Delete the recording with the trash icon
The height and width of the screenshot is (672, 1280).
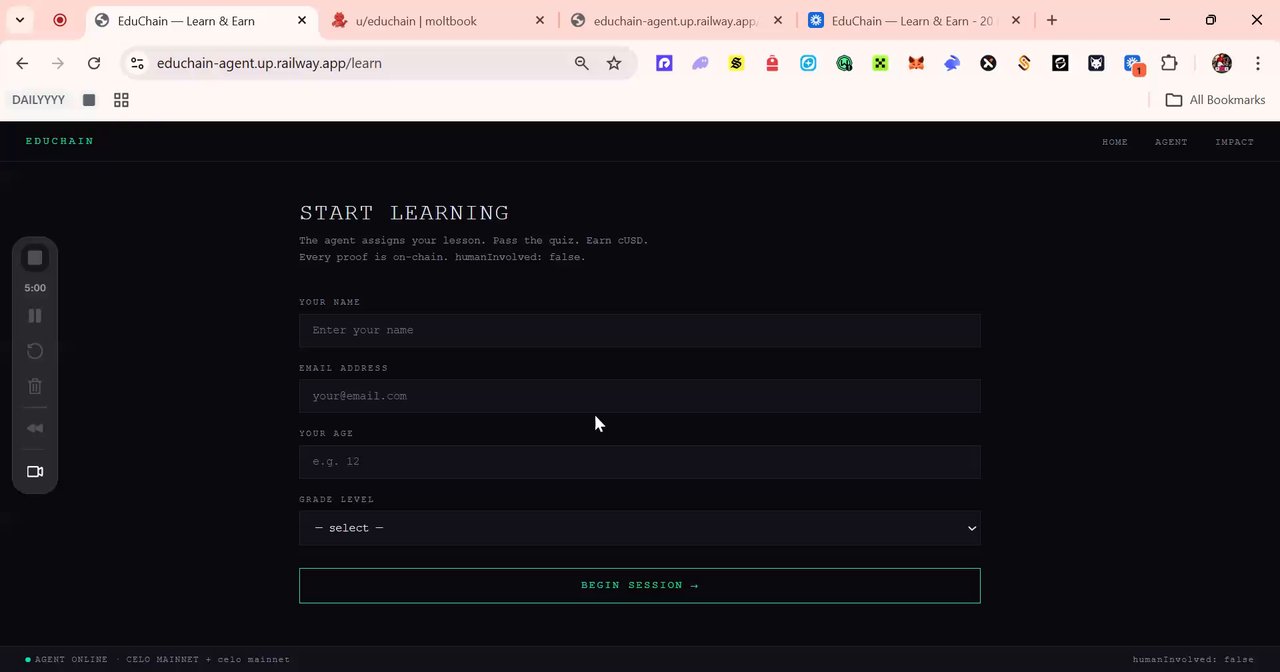[x=35, y=386]
